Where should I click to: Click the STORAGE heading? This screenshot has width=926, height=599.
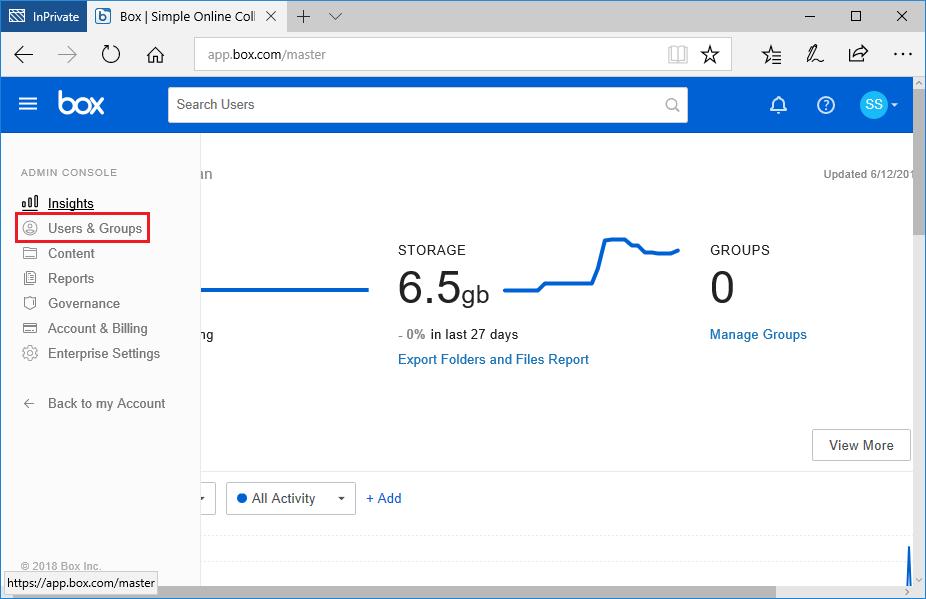pos(432,250)
